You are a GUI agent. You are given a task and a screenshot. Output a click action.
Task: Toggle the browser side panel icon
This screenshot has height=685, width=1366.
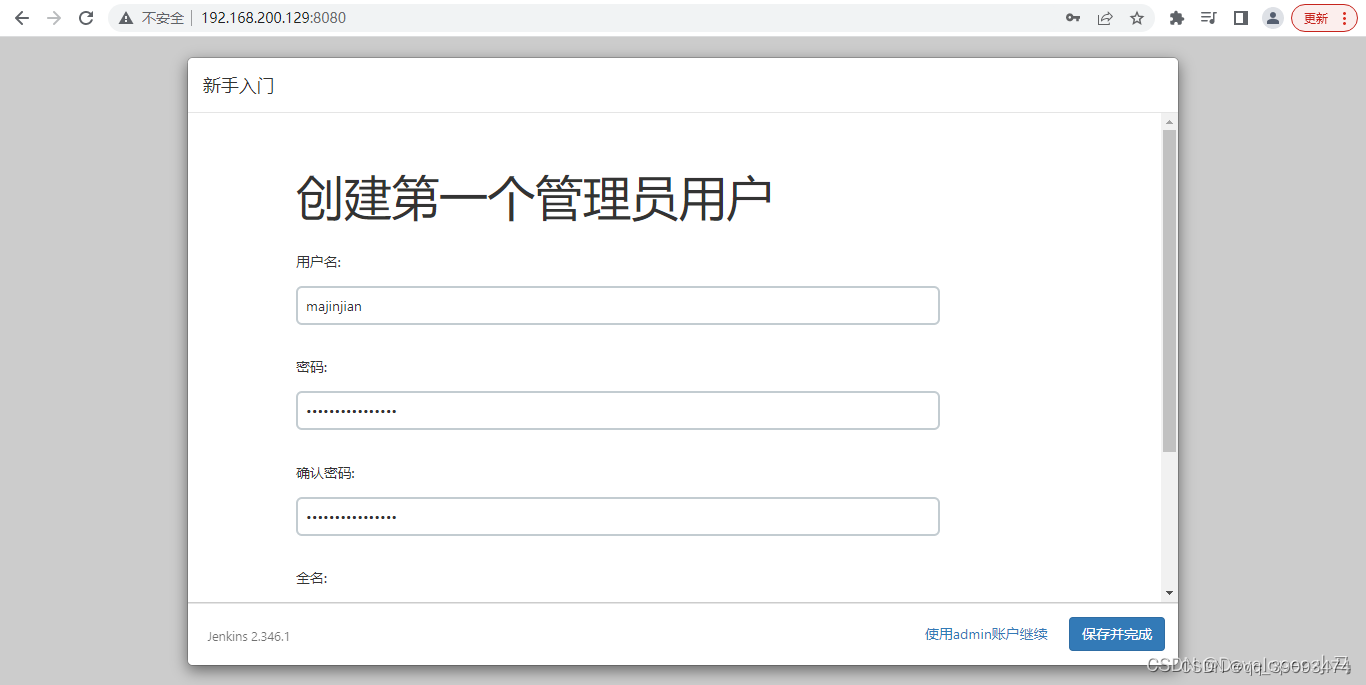[1241, 18]
